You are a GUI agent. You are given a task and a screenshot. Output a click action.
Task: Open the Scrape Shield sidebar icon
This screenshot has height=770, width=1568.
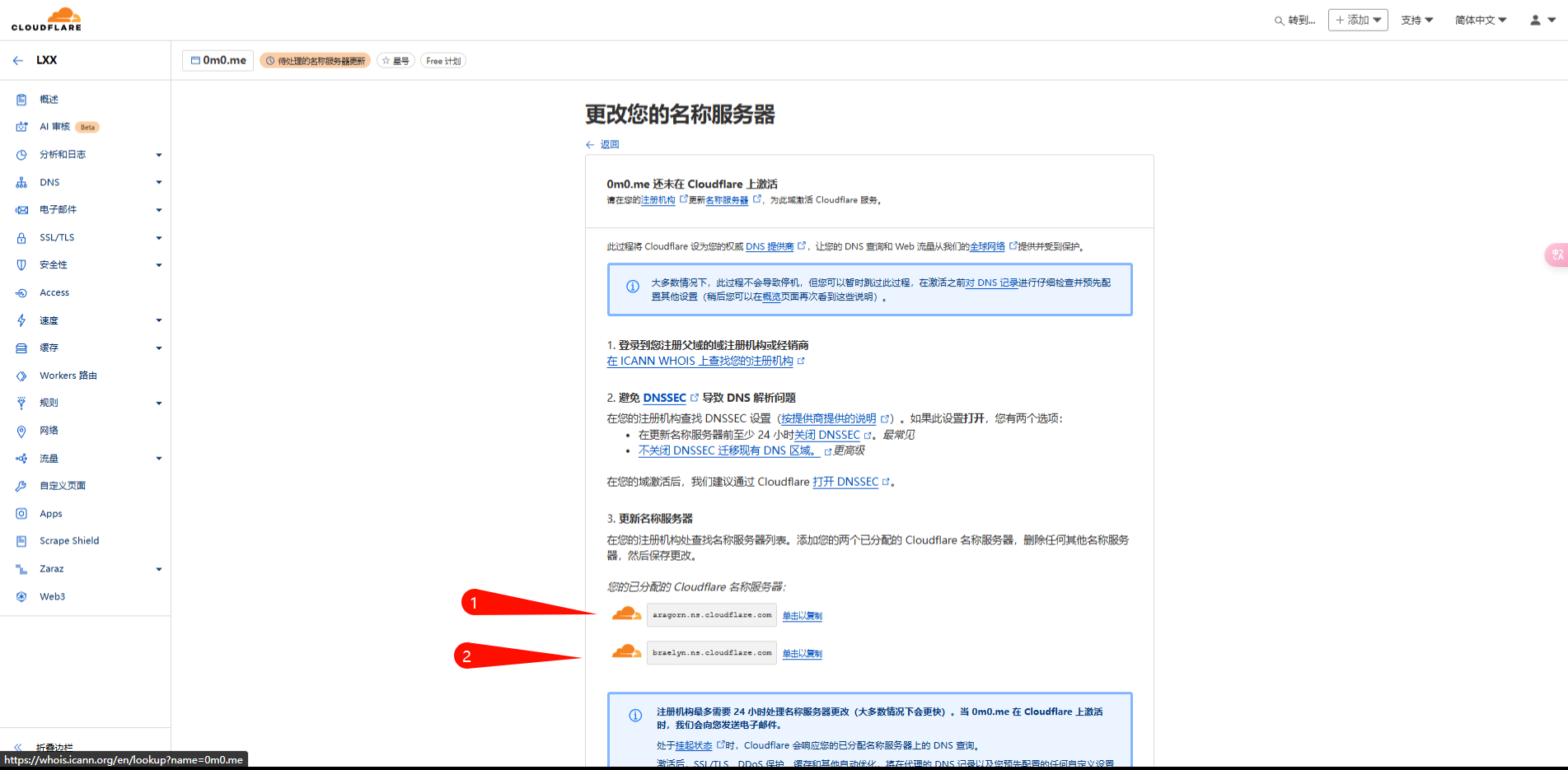pos(21,541)
